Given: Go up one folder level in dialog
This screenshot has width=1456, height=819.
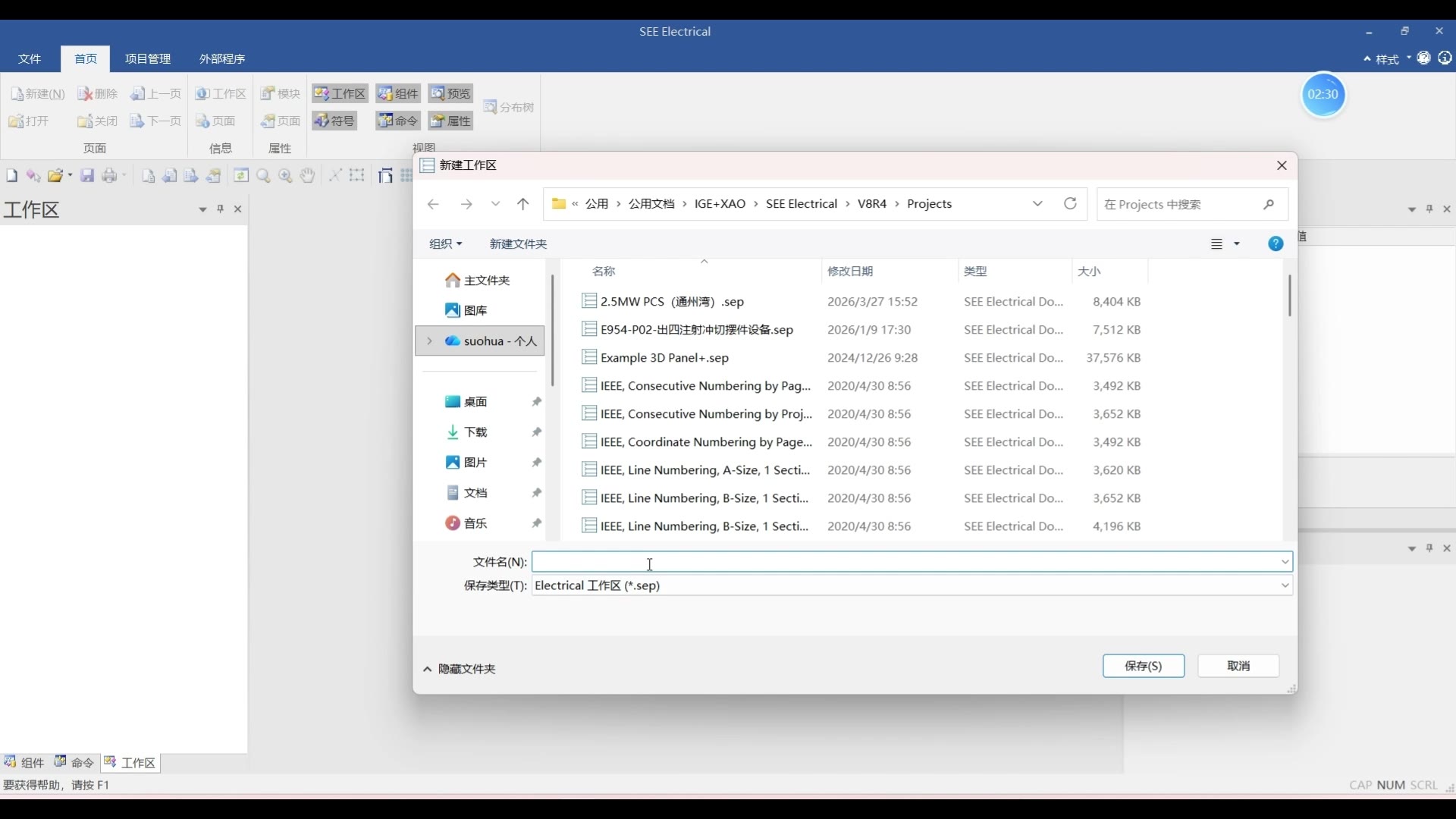Looking at the screenshot, I should [522, 204].
